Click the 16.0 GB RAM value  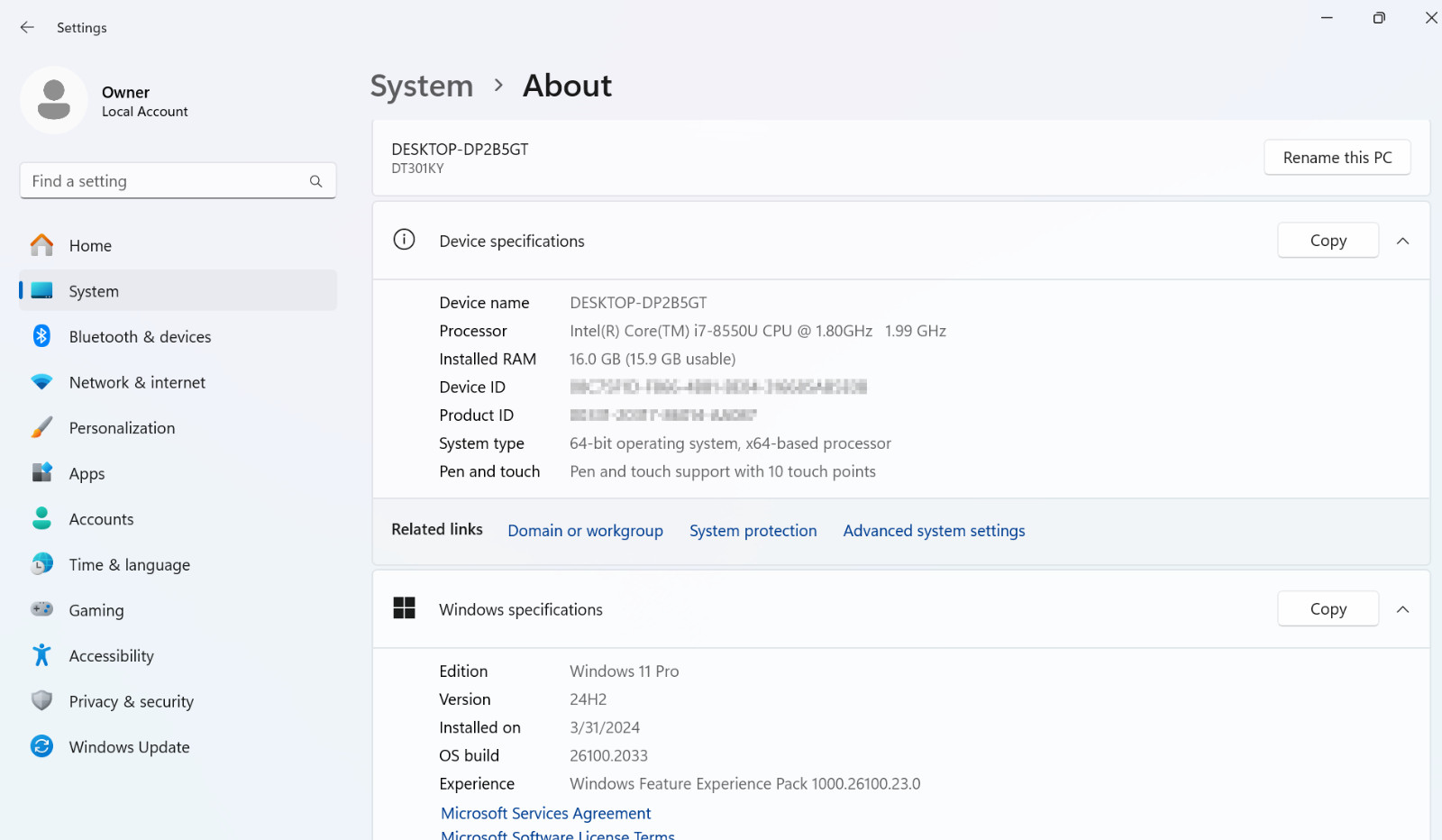[653, 359]
